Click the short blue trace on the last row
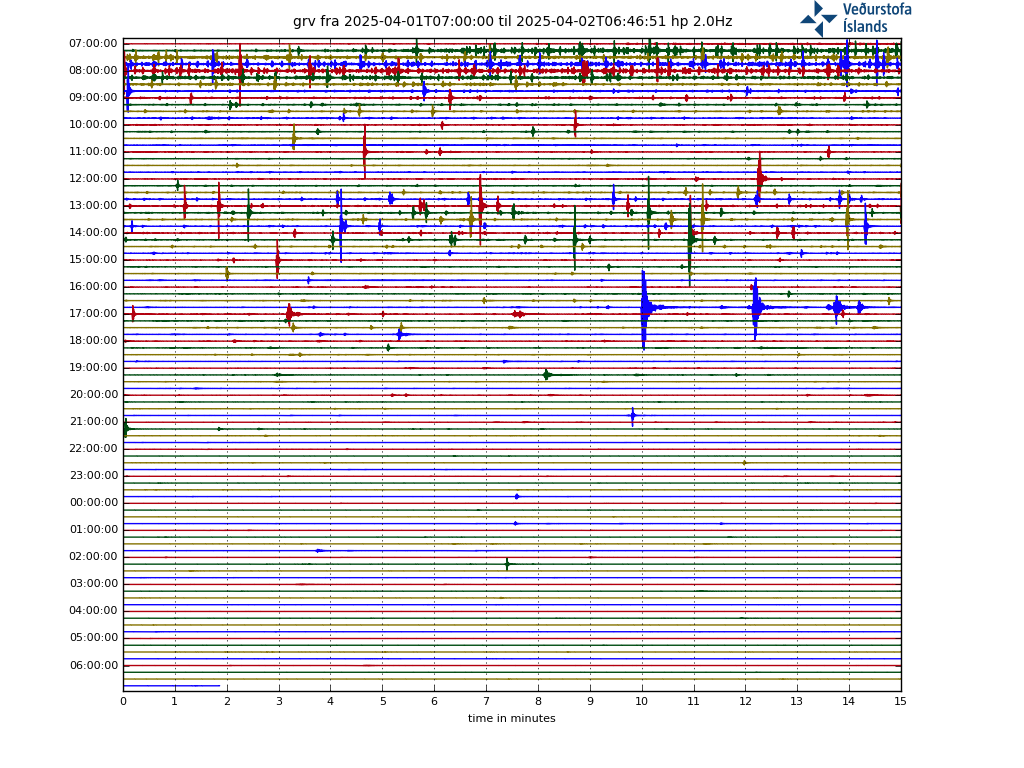Image resolution: width=1024 pixels, height=768 pixels. point(171,686)
